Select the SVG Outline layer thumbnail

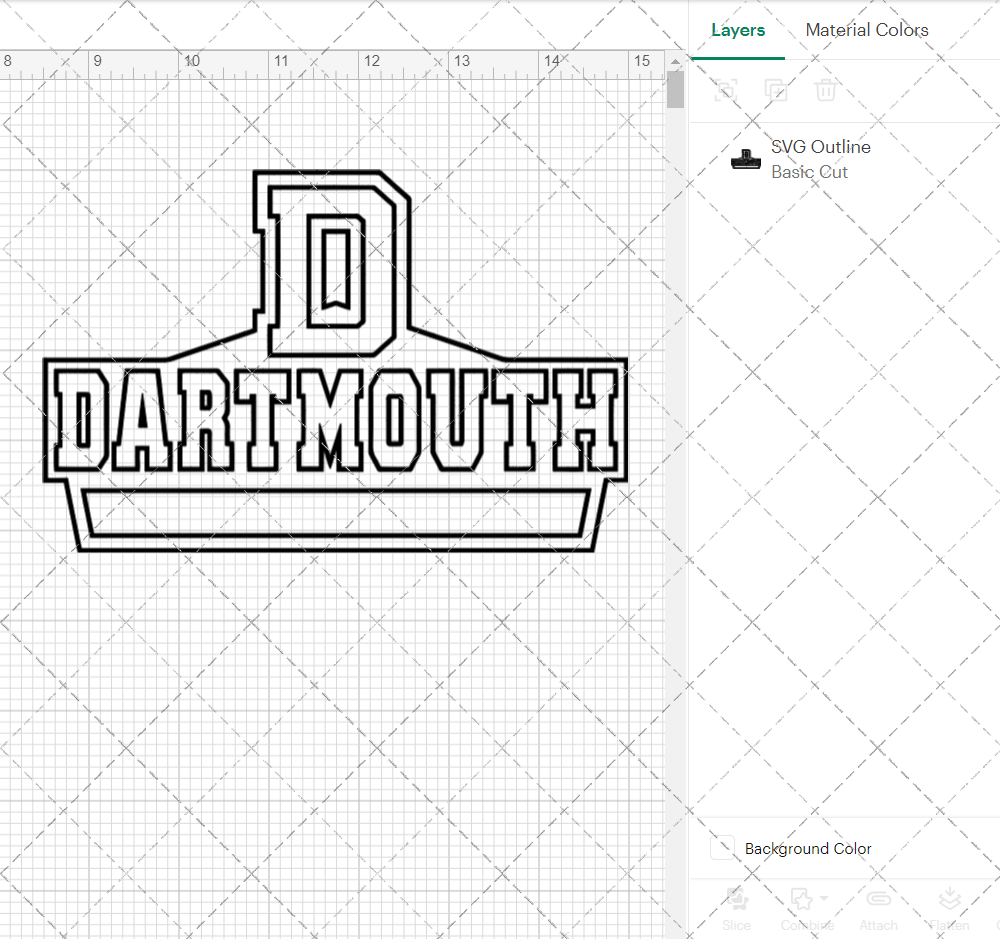[746, 159]
